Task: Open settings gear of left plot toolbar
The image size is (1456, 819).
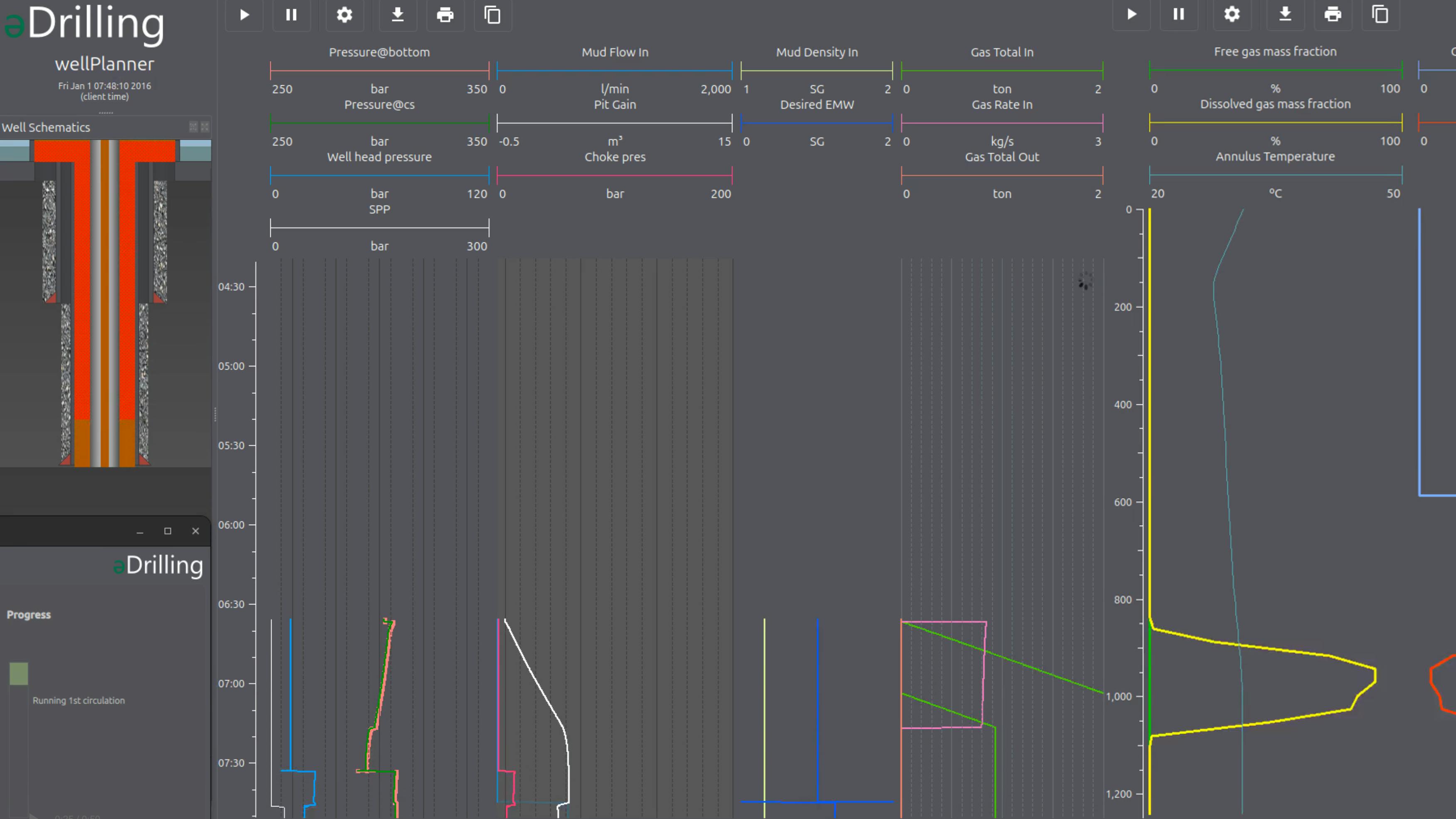Action: pos(344,15)
